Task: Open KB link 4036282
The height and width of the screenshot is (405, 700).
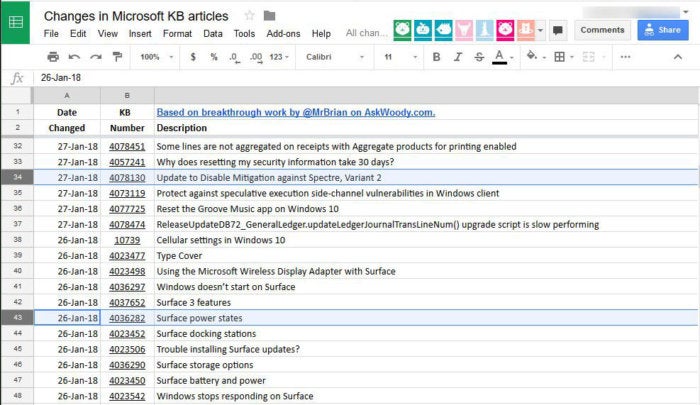Action: click(x=127, y=318)
